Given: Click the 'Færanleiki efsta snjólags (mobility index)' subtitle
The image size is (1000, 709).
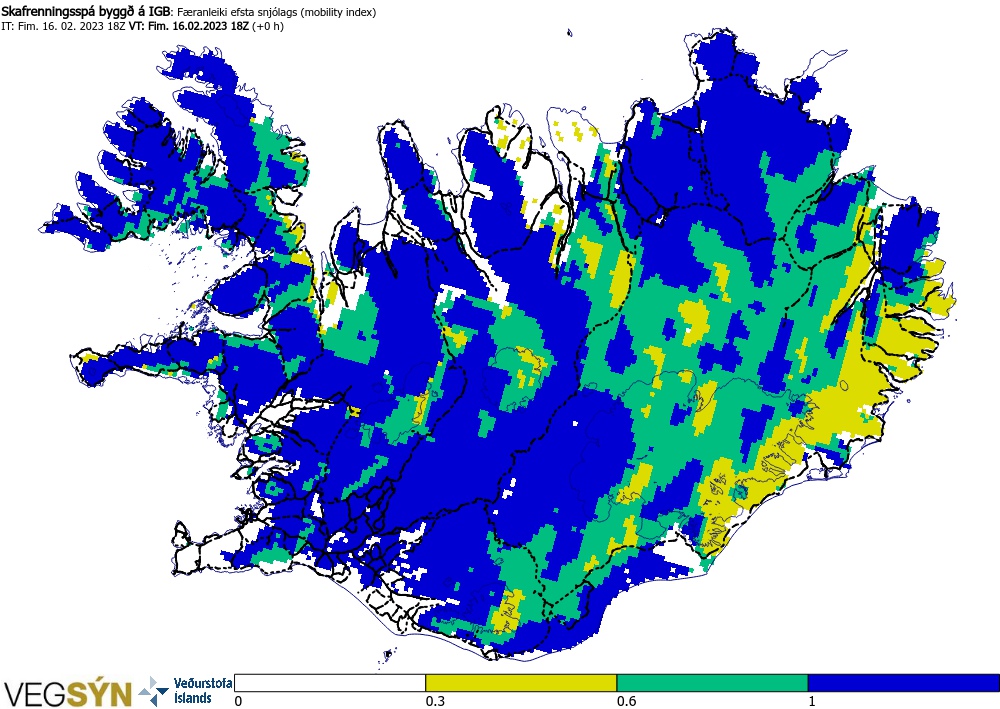Looking at the screenshot, I should pos(275,12).
